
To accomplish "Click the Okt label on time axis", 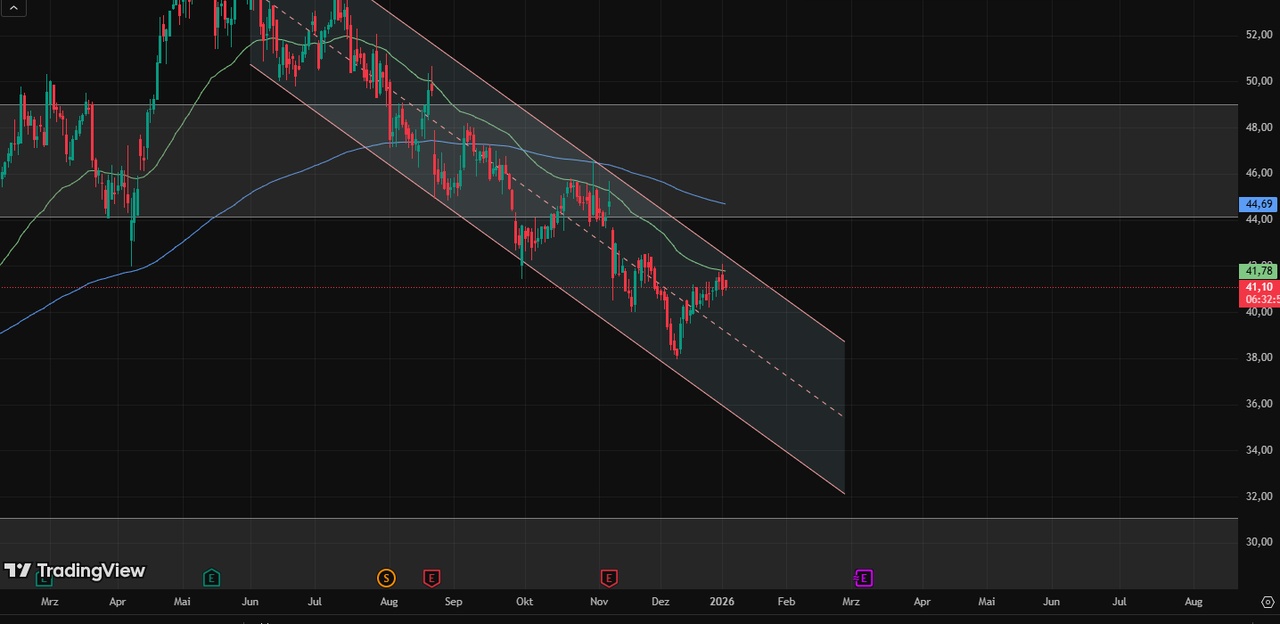I will pyautogui.click(x=524, y=602).
